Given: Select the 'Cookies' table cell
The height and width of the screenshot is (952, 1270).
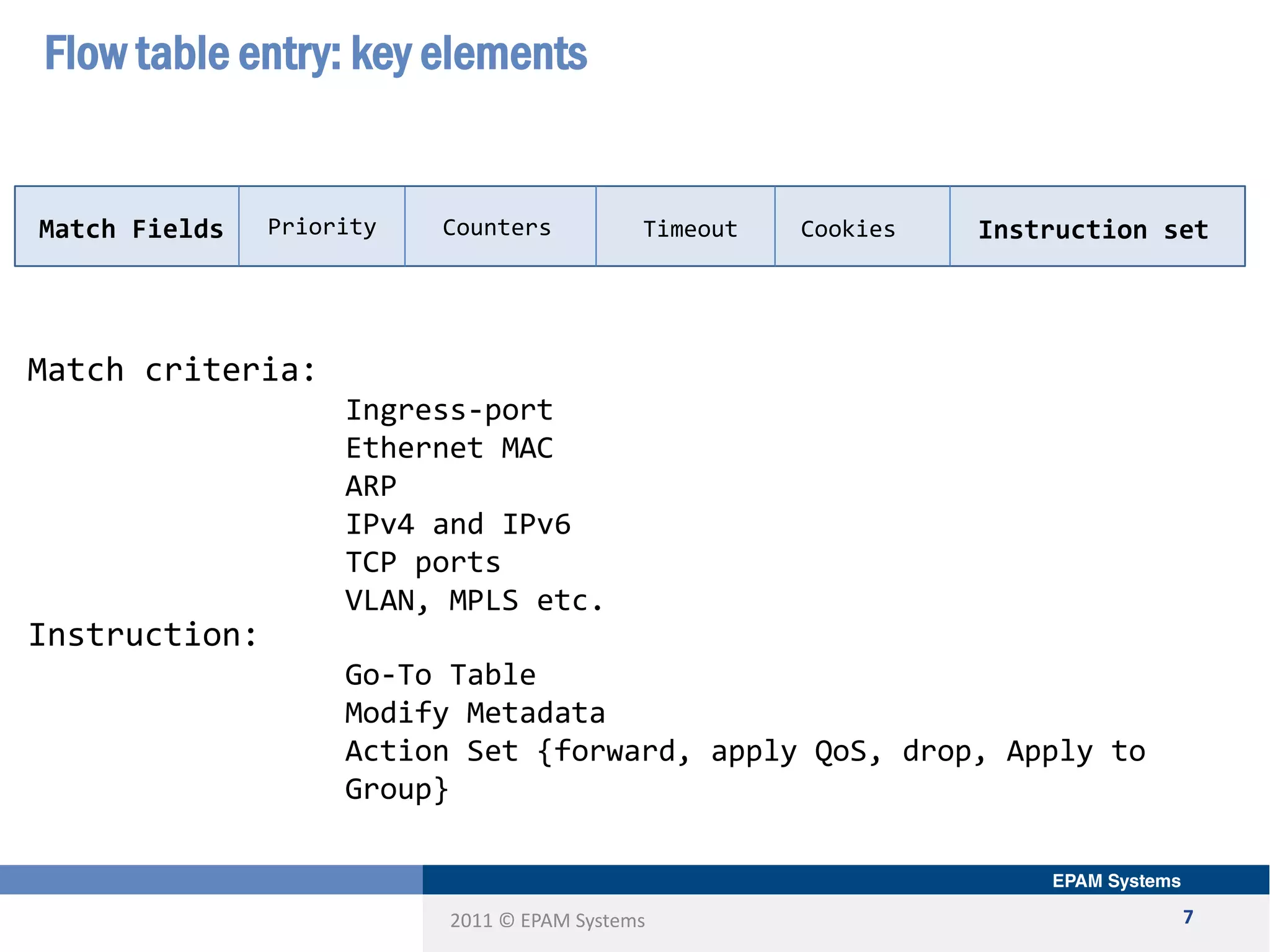Looking at the screenshot, I should 863,226.
